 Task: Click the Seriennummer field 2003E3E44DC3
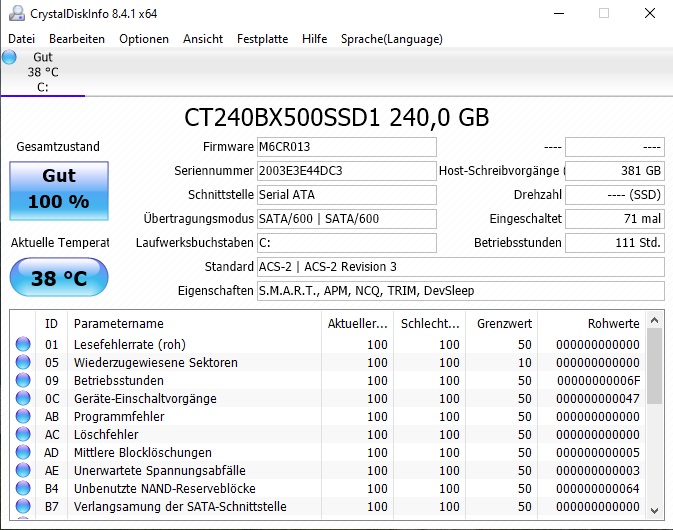click(x=347, y=171)
